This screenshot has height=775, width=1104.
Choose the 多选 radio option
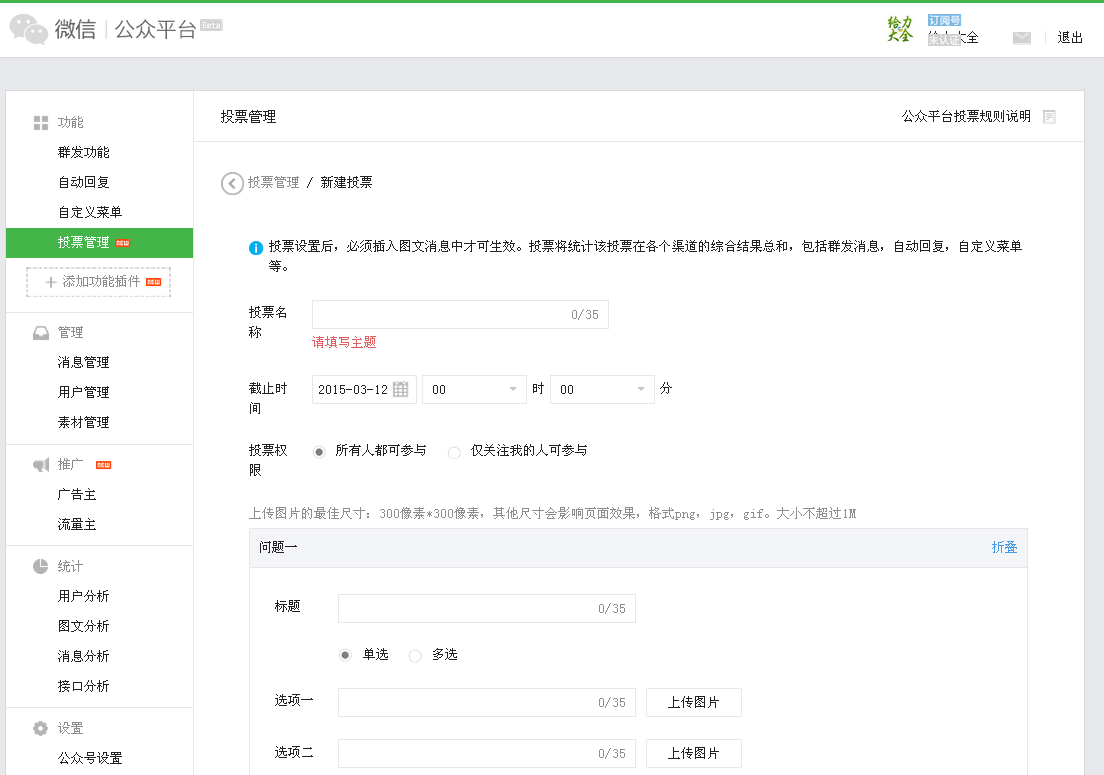coord(415,656)
